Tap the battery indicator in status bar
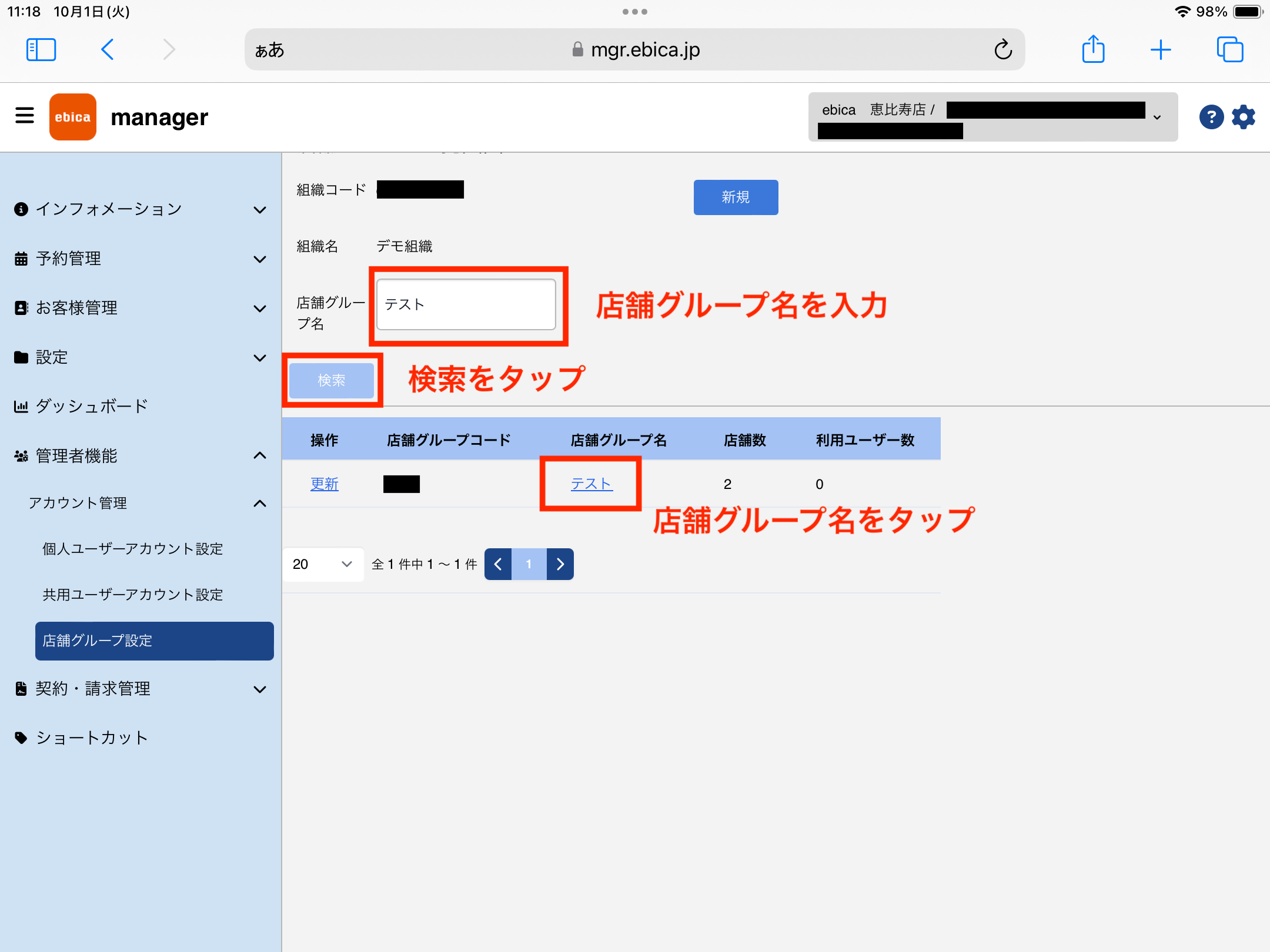Image resolution: width=1270 pixels, height=952 pixels. click(1247, 12)
